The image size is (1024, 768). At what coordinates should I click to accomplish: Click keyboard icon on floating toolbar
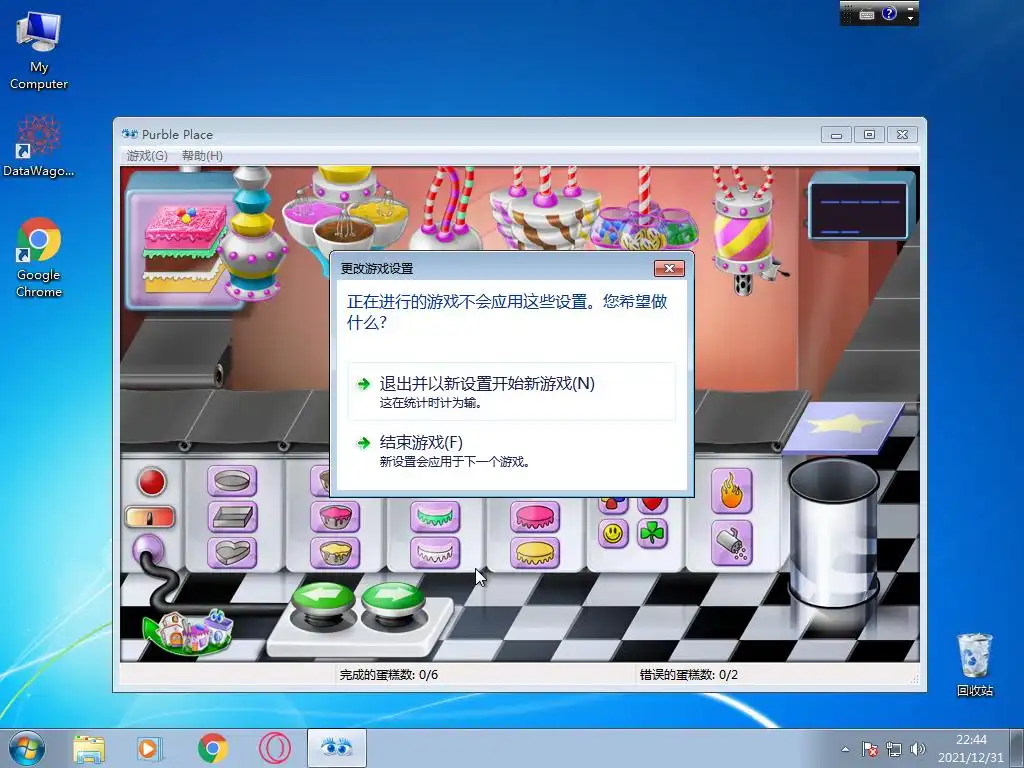click(867, 14)
